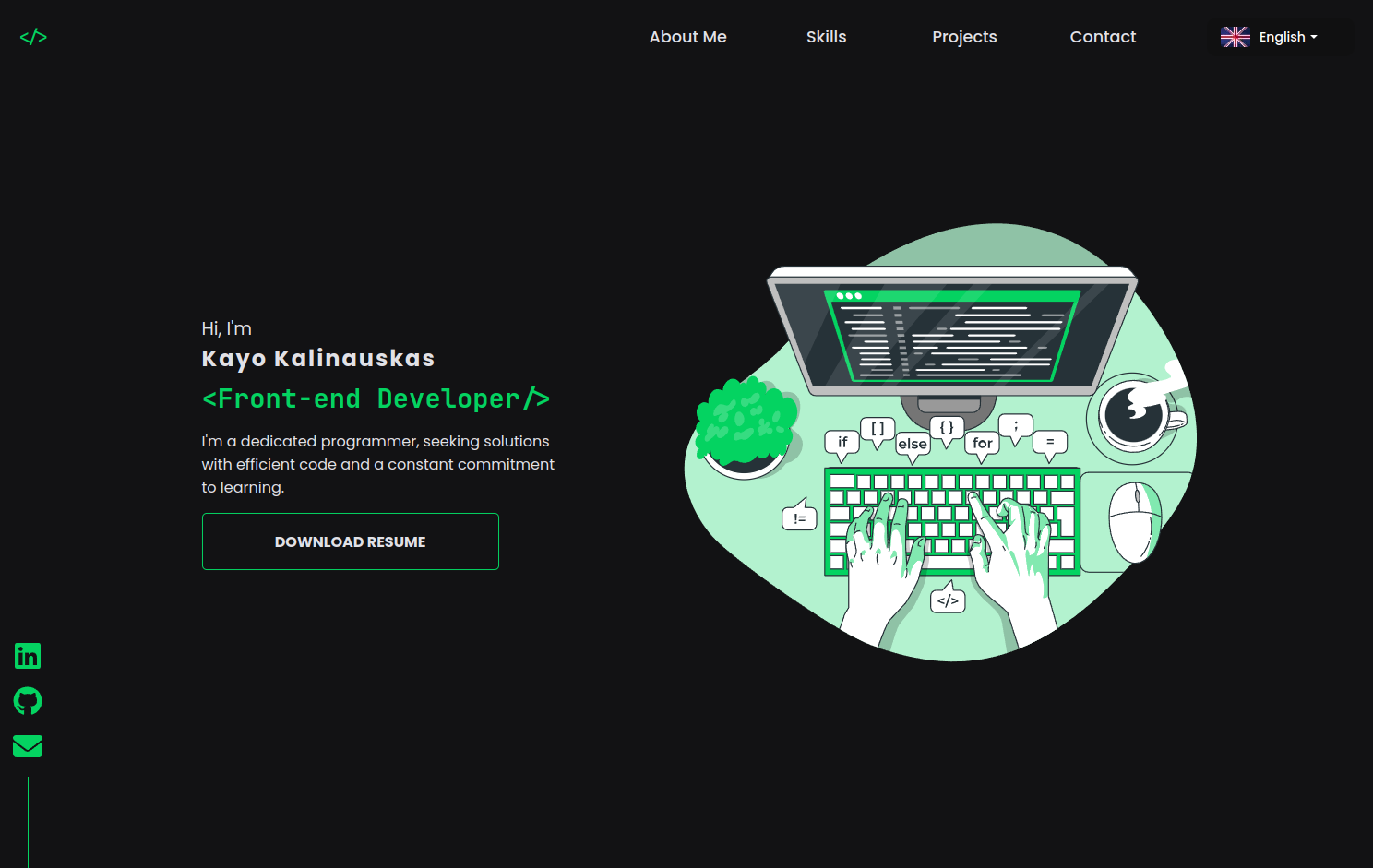Viewport: 1373px width, 868px height.
Task: Open the GitHub profile icon
Action: pyautogui.click(x=28, y=701)
